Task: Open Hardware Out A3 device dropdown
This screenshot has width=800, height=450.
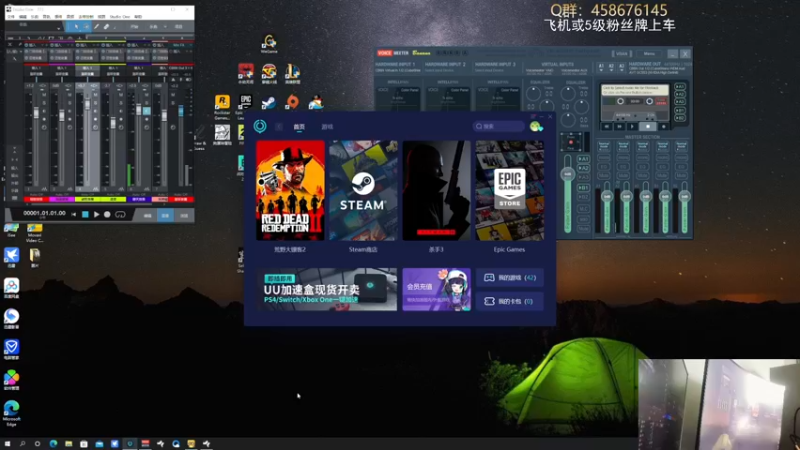Action: 621,67
